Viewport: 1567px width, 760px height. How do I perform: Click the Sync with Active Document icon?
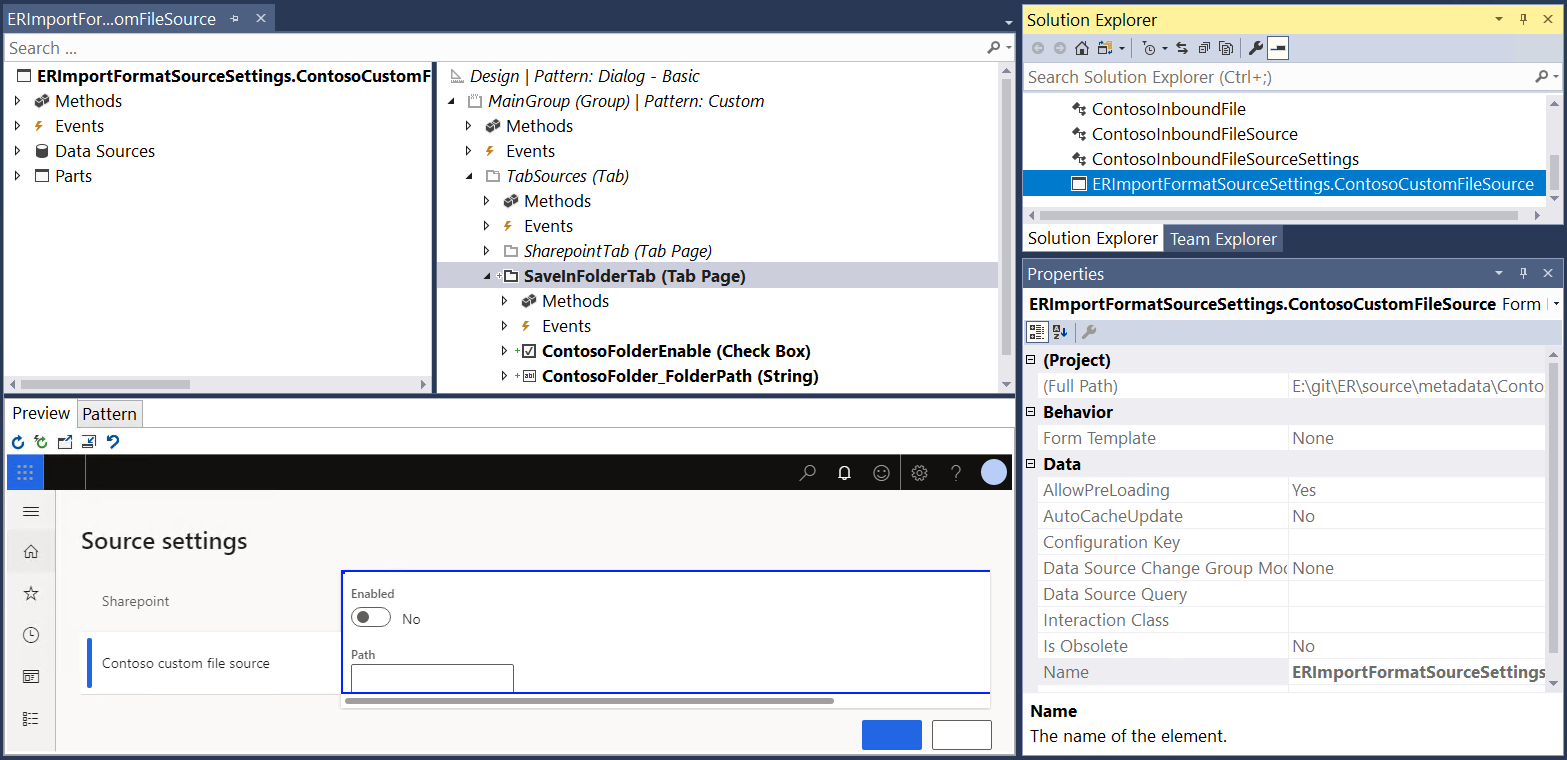click(x=1181, y=47)
